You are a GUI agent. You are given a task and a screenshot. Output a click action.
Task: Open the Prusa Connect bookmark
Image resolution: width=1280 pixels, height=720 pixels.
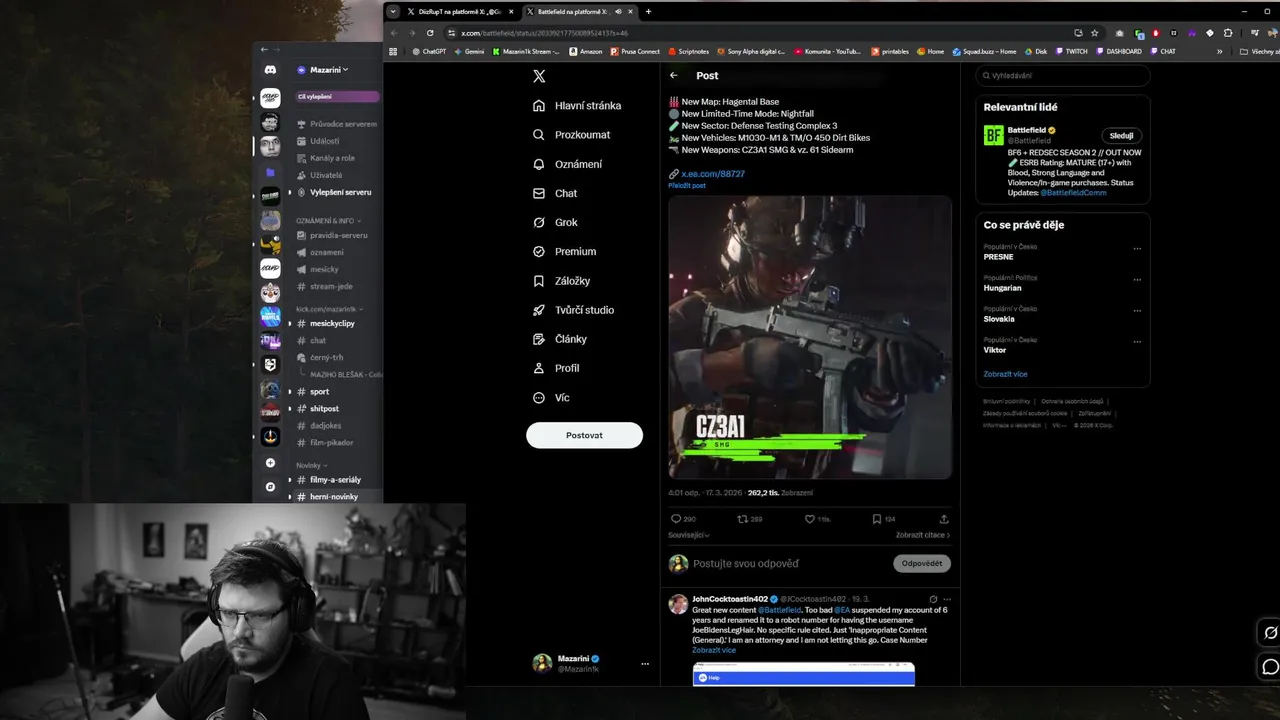[x=634, y=51]
